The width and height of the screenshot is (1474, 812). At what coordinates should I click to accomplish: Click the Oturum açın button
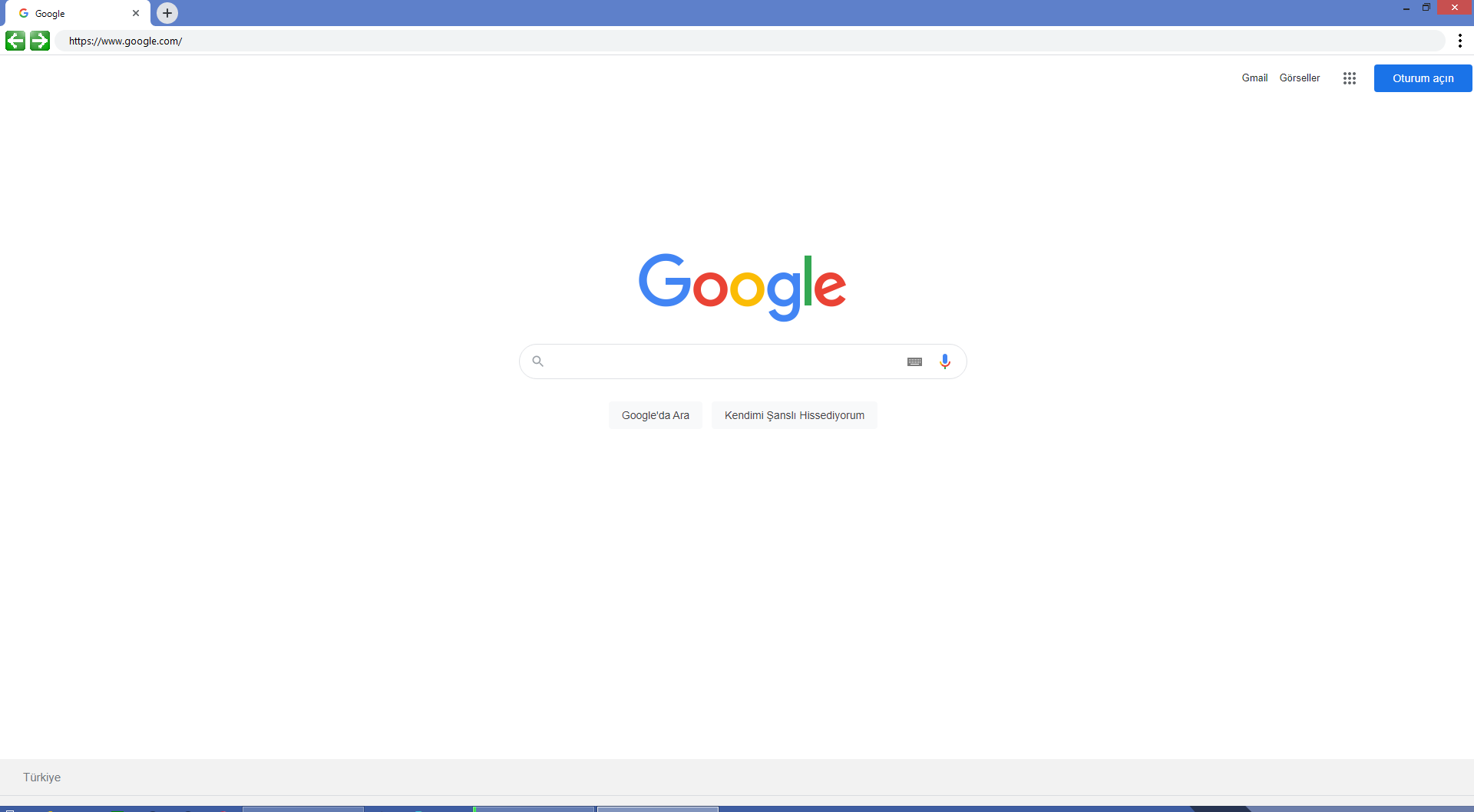[1423, 78]
